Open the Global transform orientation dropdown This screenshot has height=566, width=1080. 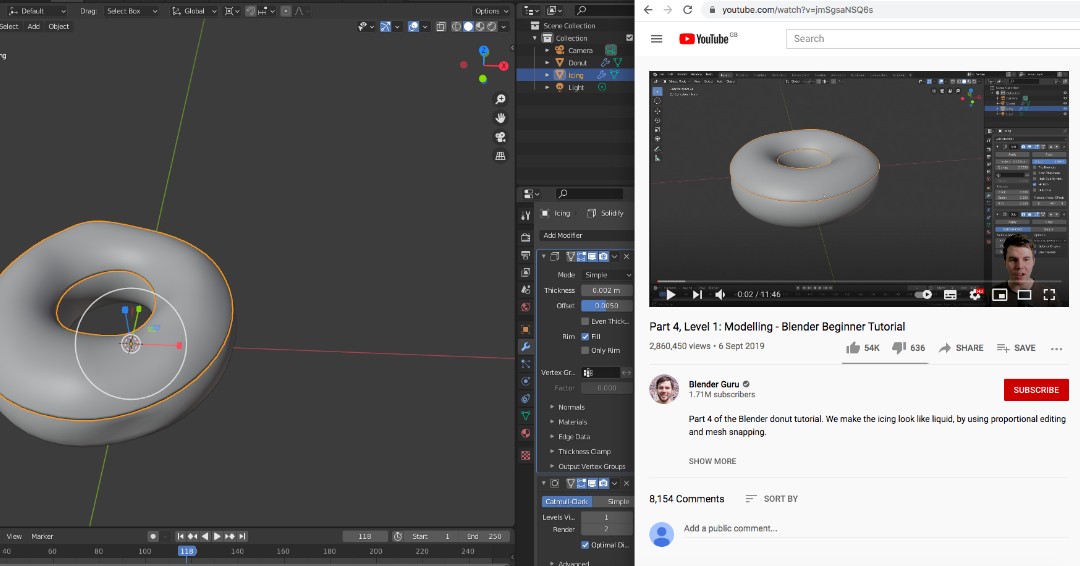pyautogui.click(x=194, y=11)
